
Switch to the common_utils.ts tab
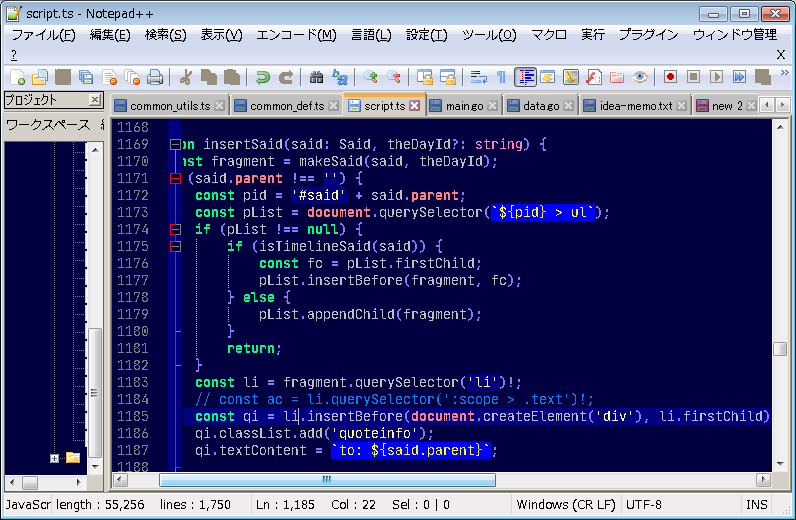click(x=170, y=106)
